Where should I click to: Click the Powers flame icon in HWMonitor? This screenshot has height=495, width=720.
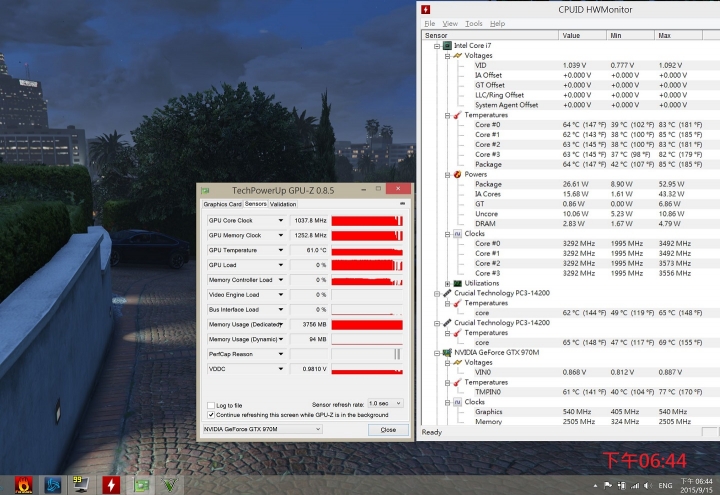click(x=457, y=174)
